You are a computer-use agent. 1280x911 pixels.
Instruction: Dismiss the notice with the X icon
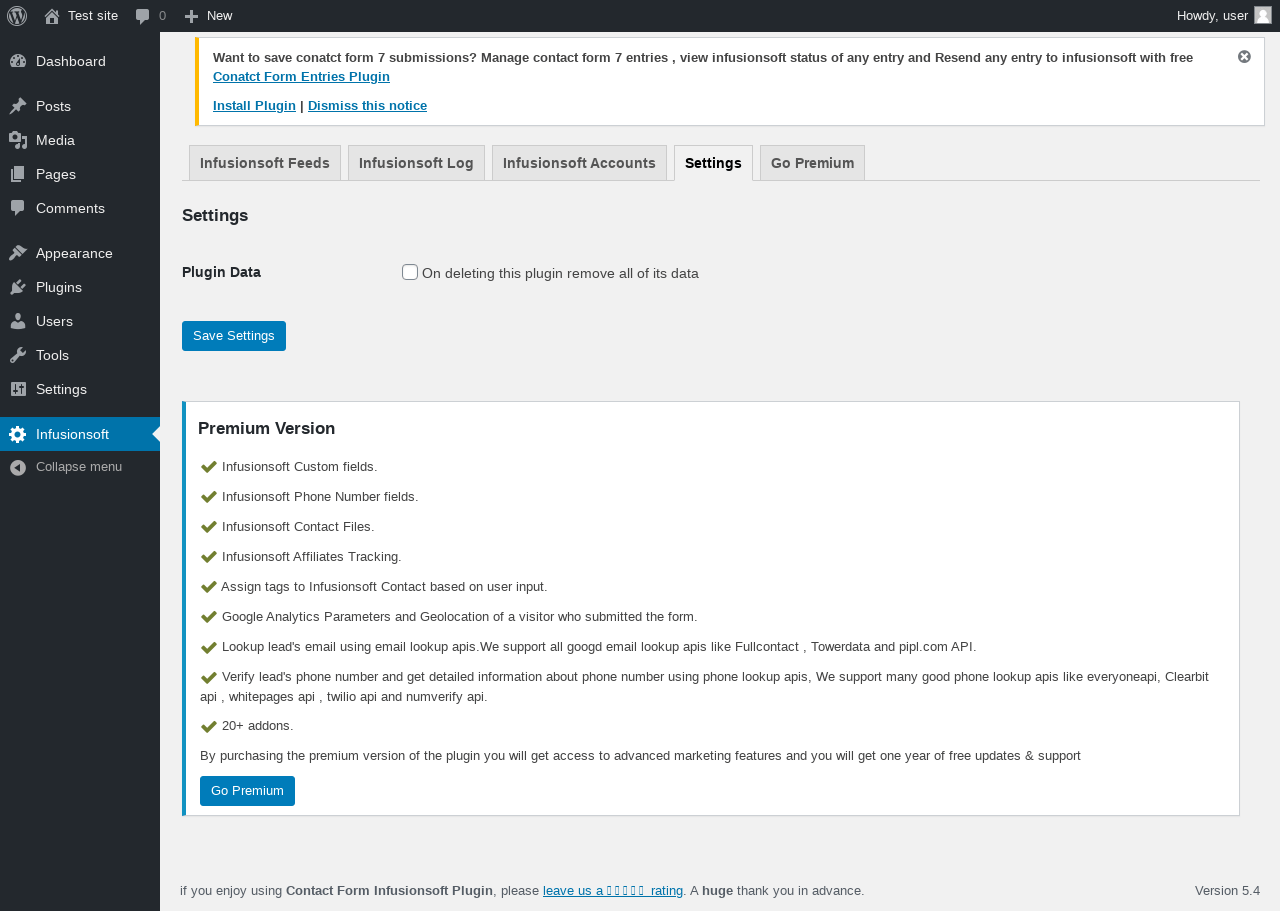click(1244, 57)
